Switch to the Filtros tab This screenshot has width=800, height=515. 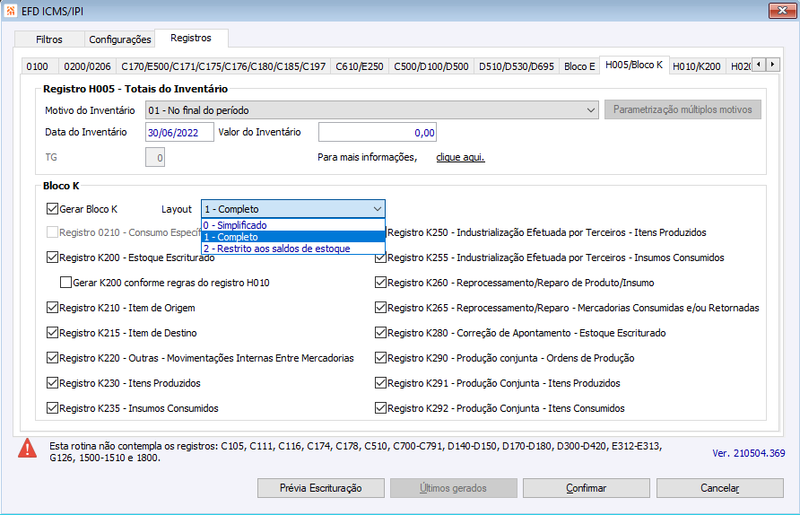tap(49, 39)
